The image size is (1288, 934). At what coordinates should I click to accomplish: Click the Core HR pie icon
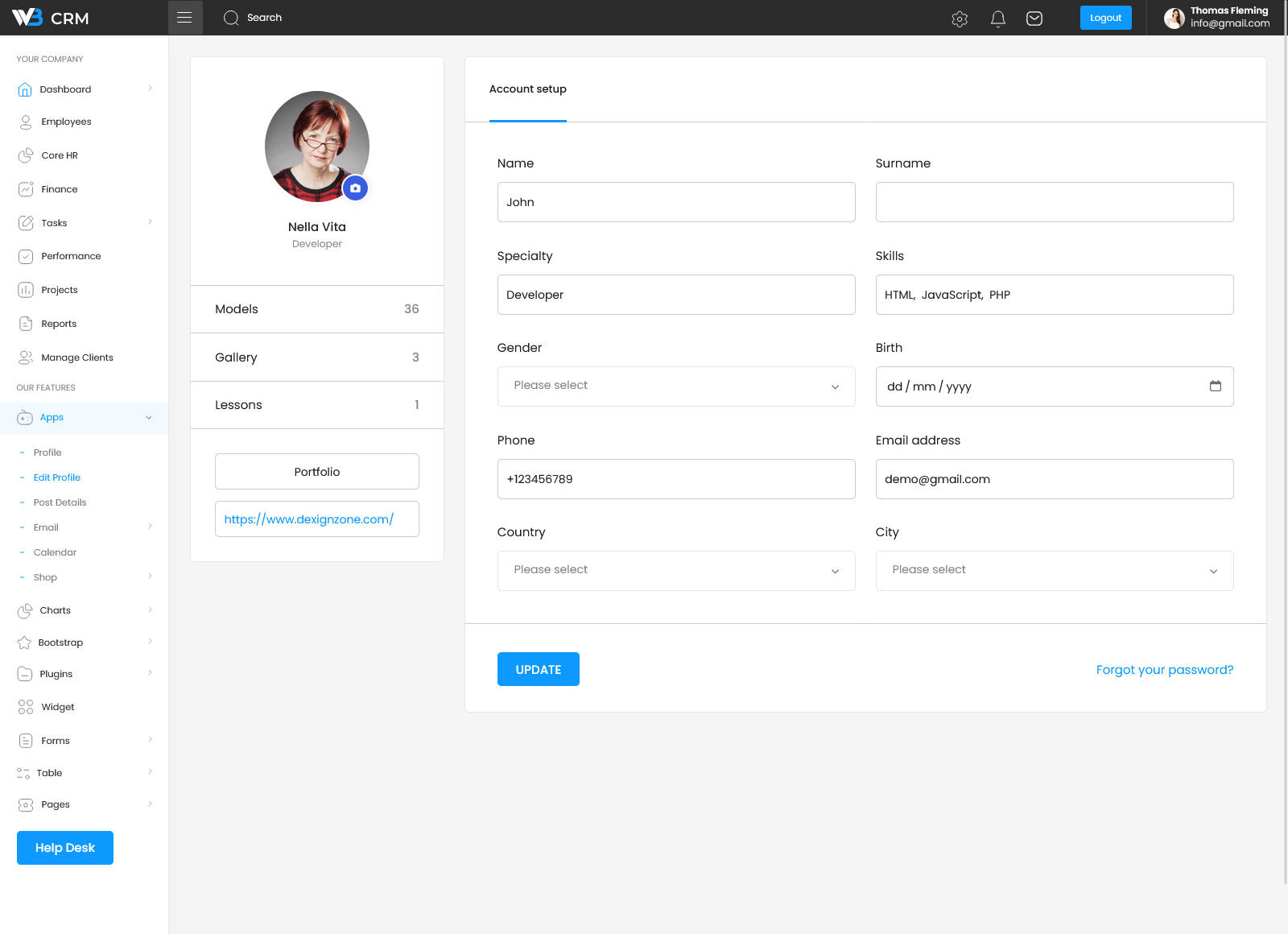click(x=26, y=155)
